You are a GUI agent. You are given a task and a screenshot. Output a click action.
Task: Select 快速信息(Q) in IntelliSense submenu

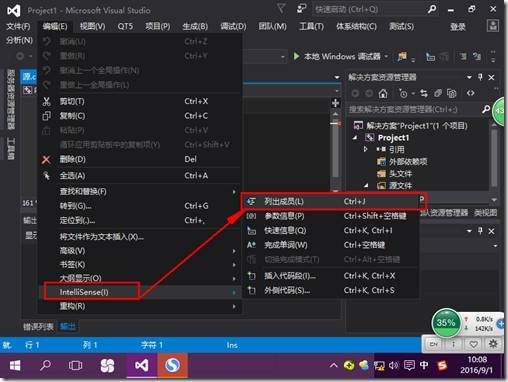[332, 230]
